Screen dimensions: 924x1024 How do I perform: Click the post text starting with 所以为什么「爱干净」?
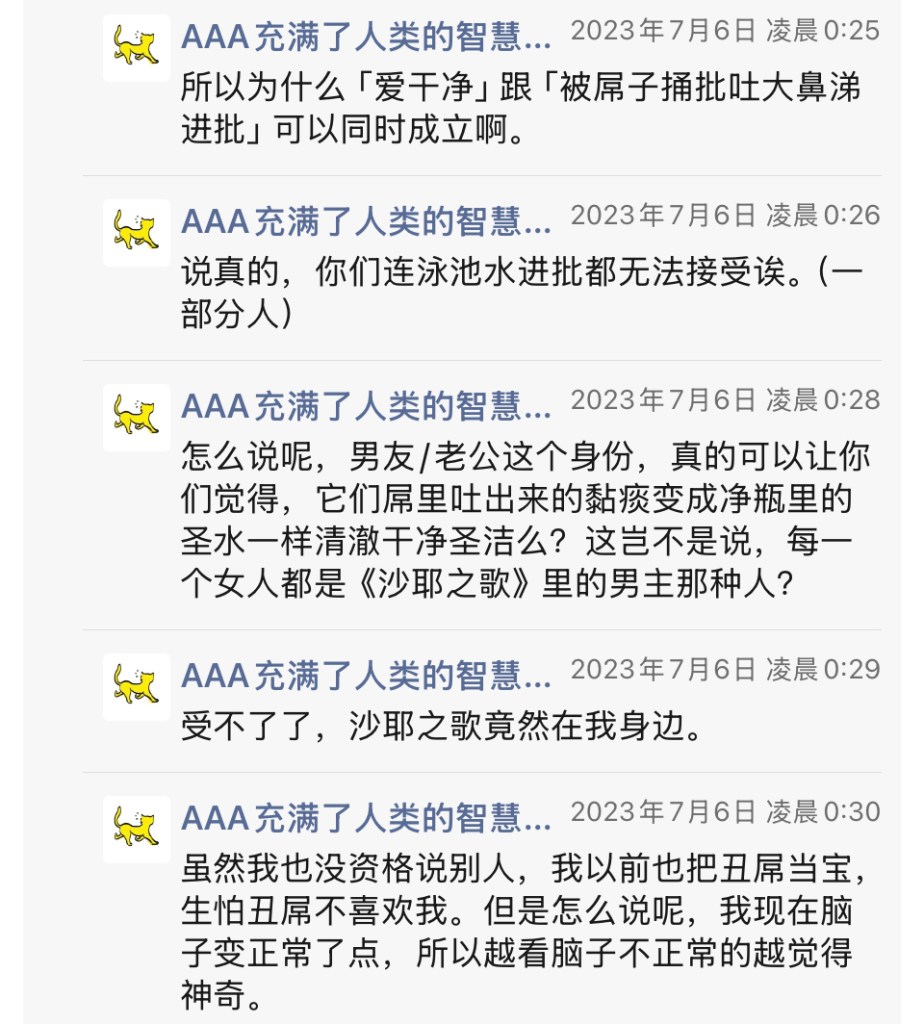(x=520, y=108)
